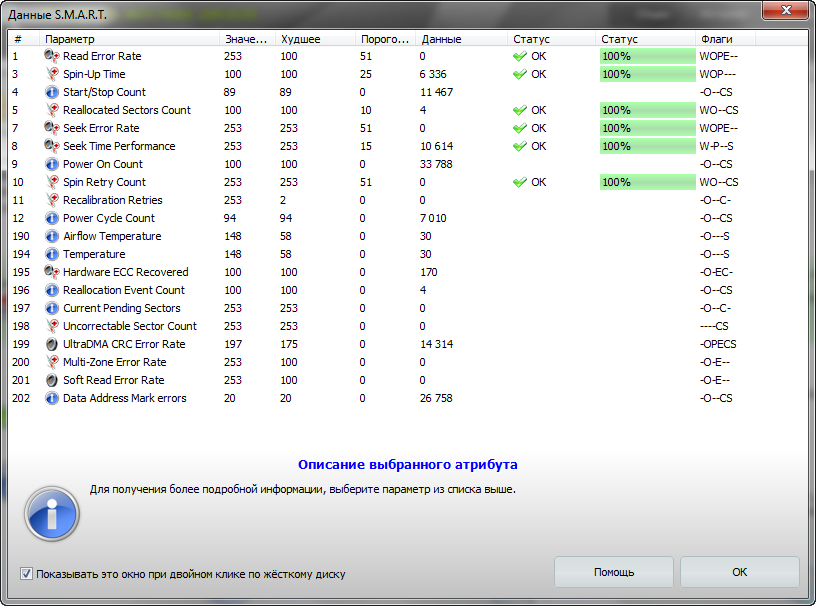Toggle the show window on double-click checkbox

[x=26, y=574]
